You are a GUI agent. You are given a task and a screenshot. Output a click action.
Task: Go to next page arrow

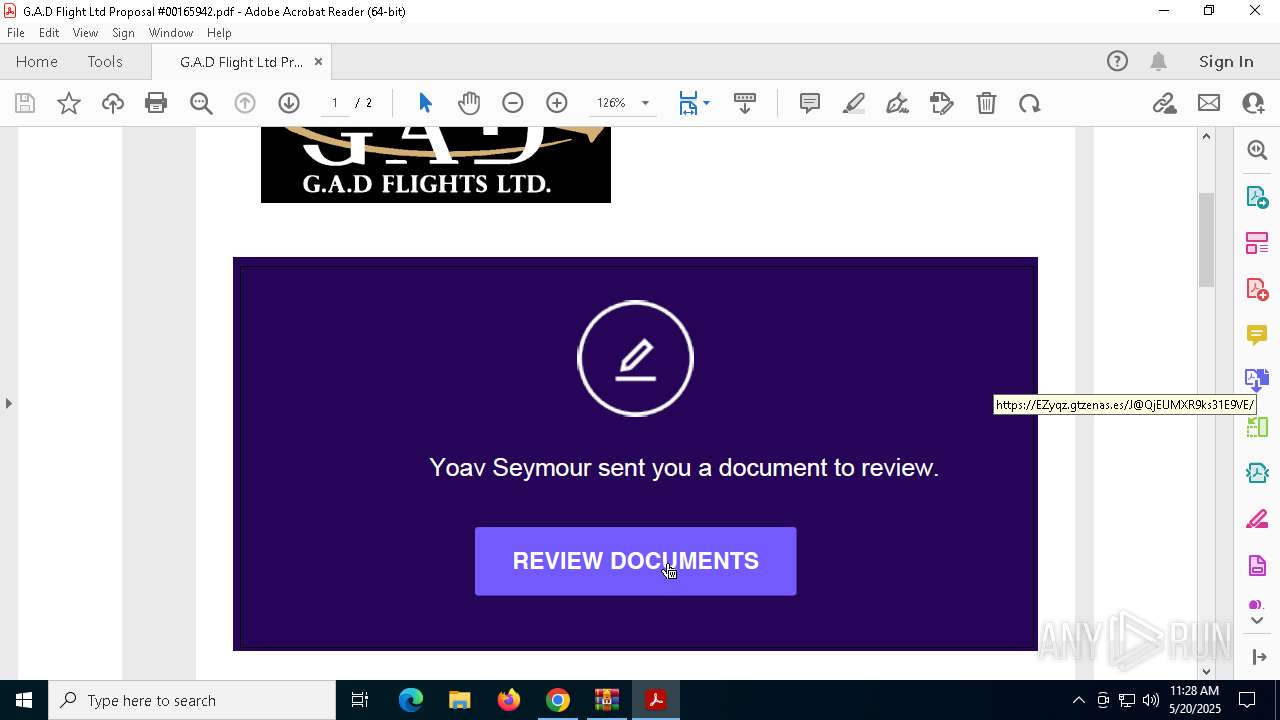[289, 103]
